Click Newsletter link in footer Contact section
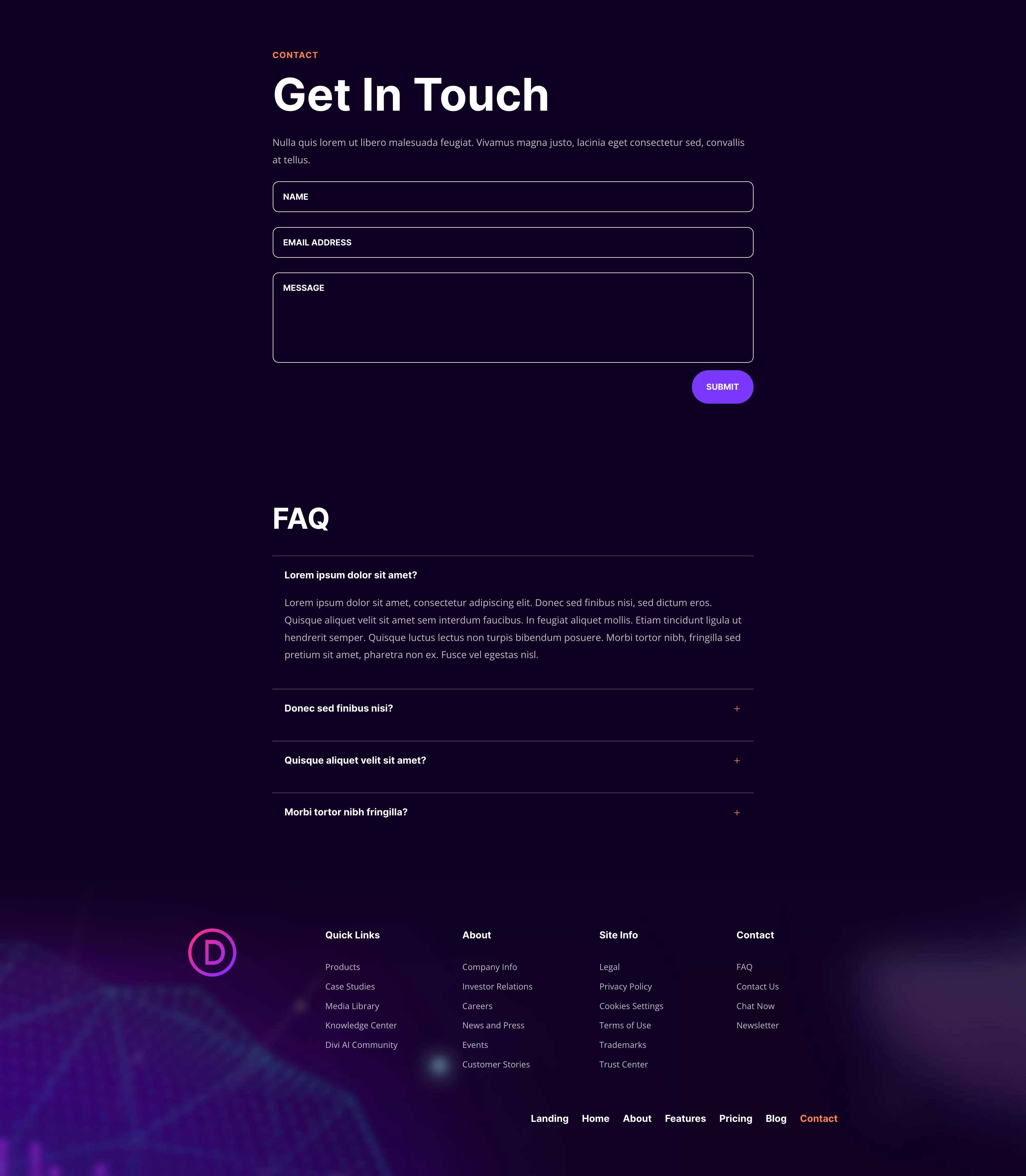Screen dimensions: 1026x1176 [x=757, y=1025]
